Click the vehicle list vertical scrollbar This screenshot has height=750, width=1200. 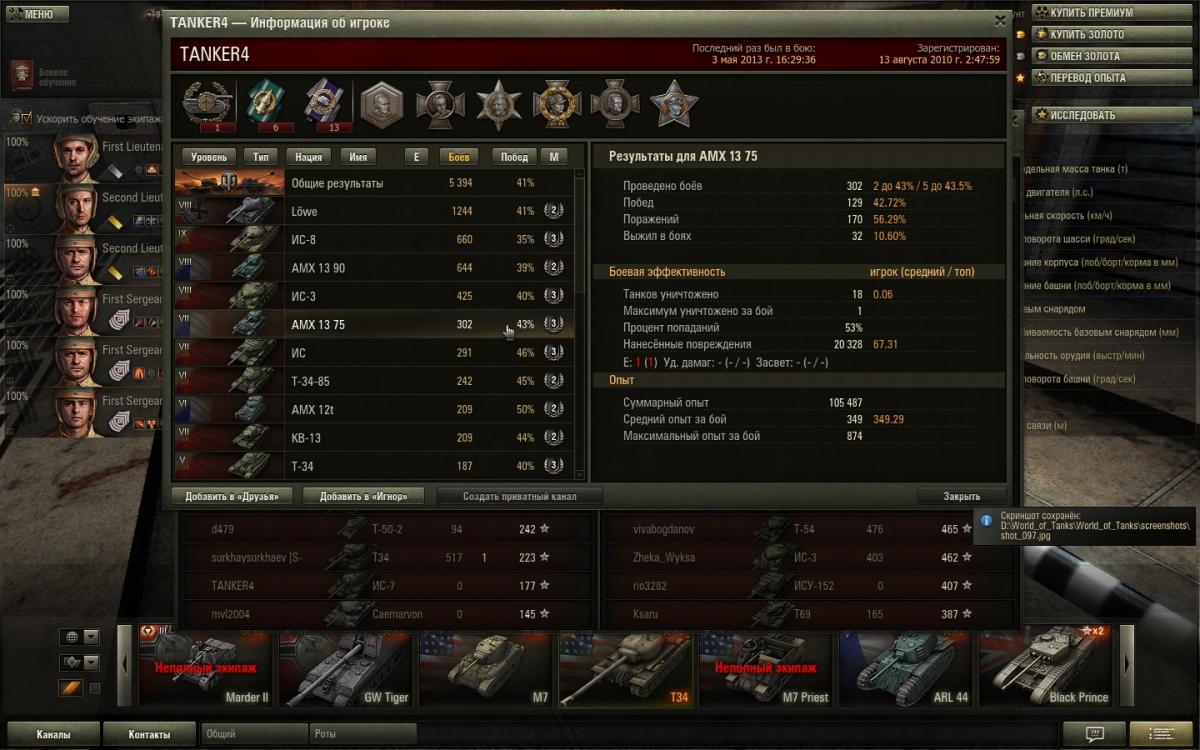(x=579, y=238)
